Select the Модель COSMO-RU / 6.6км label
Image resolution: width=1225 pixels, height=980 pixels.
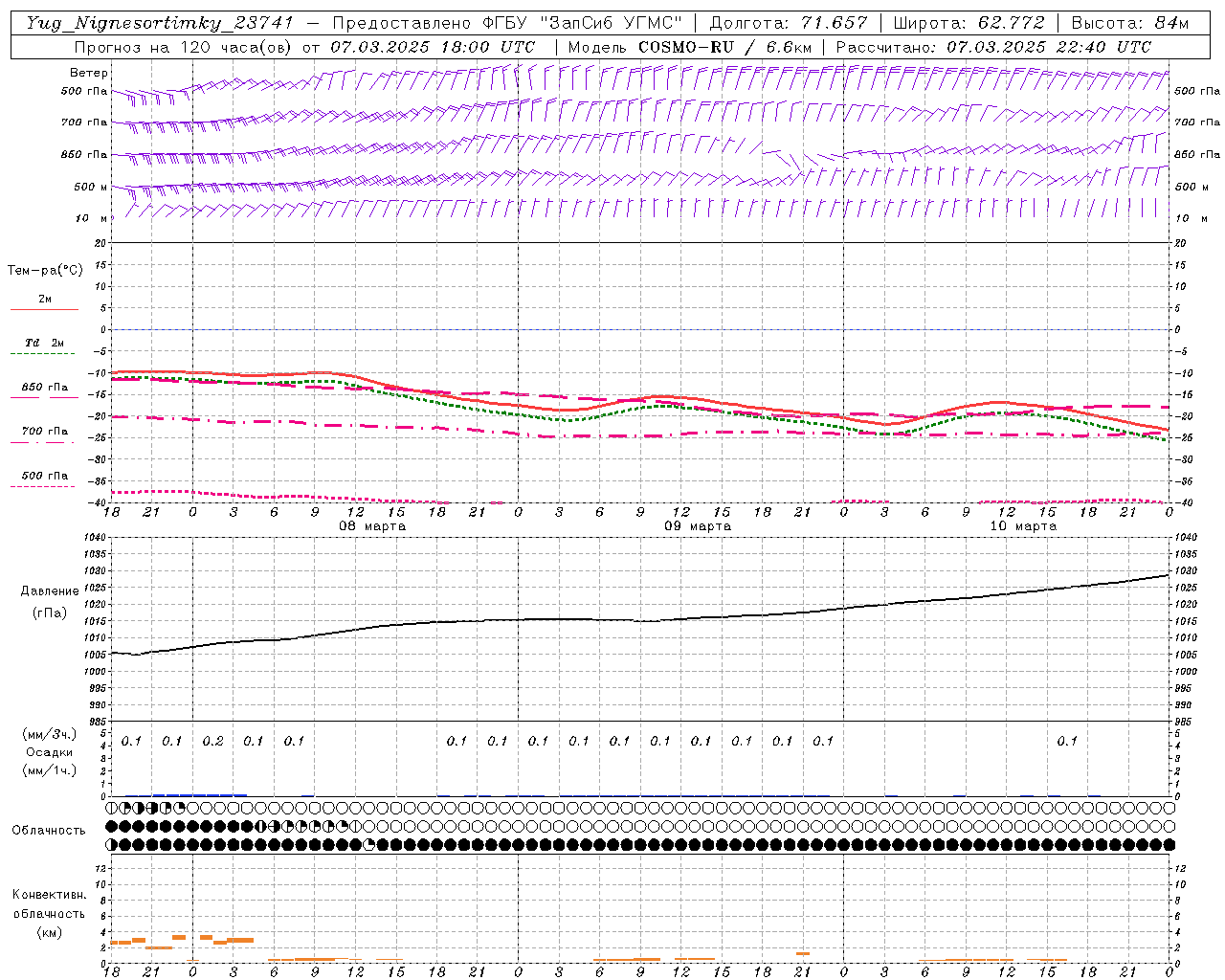(x=690, y=47)
